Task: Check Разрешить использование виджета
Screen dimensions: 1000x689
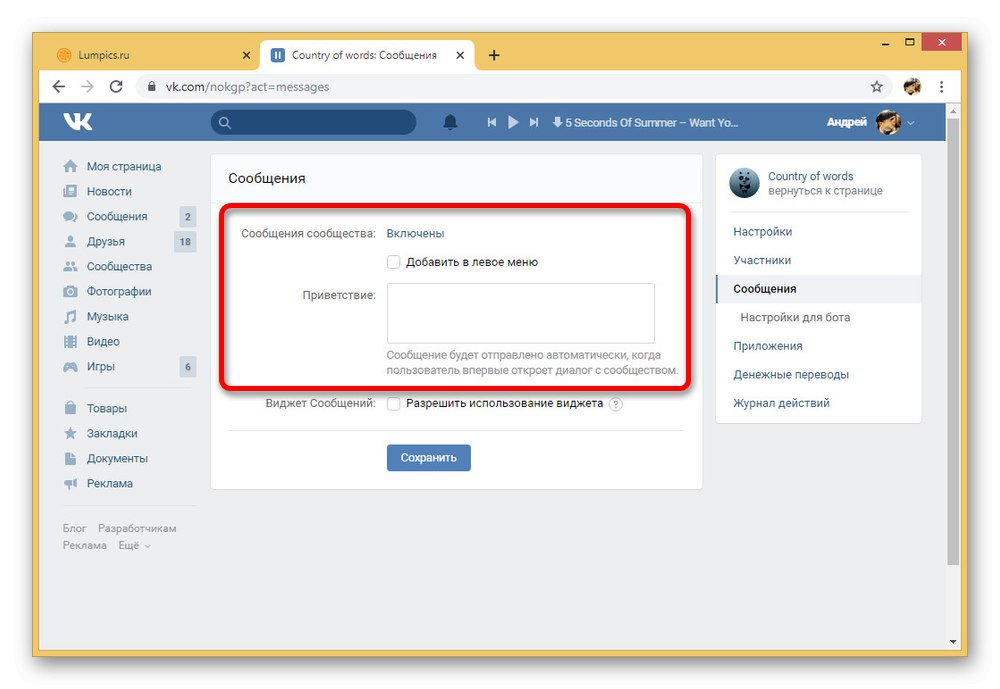Action: coord(393,403)
